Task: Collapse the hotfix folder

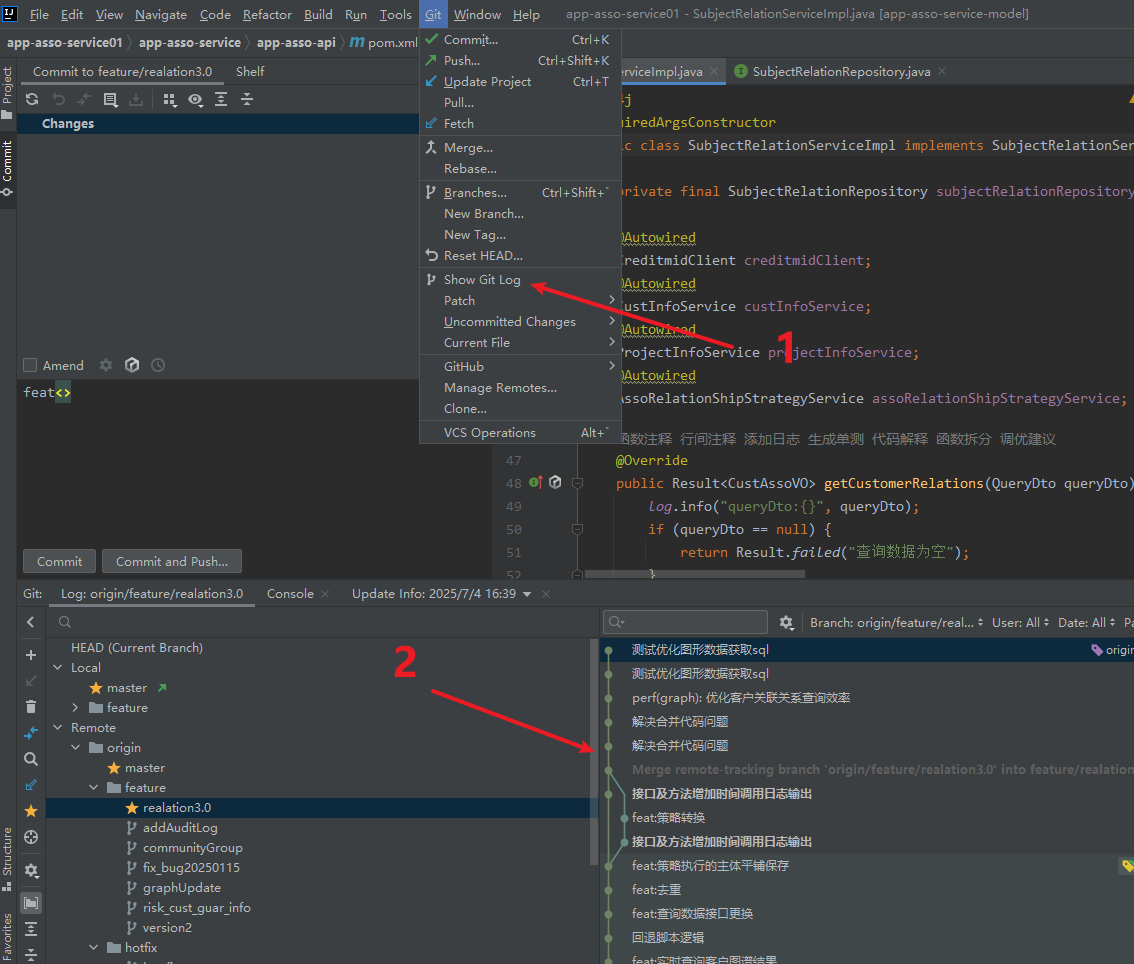Action: [93, 947]
